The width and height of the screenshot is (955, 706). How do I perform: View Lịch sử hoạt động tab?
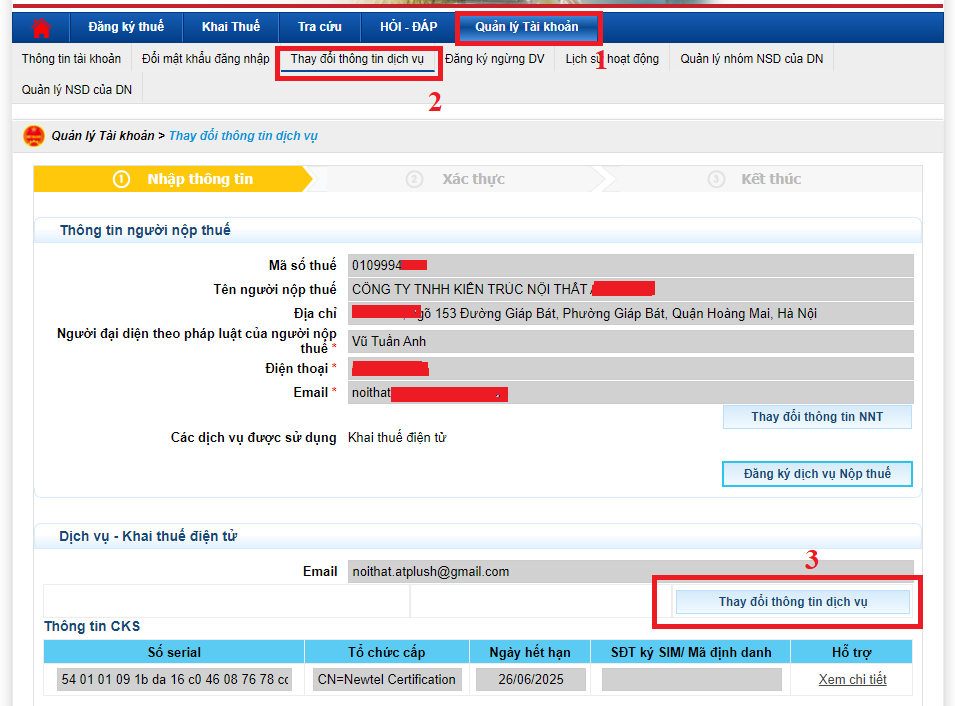pyautogui.click(x=612, y=59)
